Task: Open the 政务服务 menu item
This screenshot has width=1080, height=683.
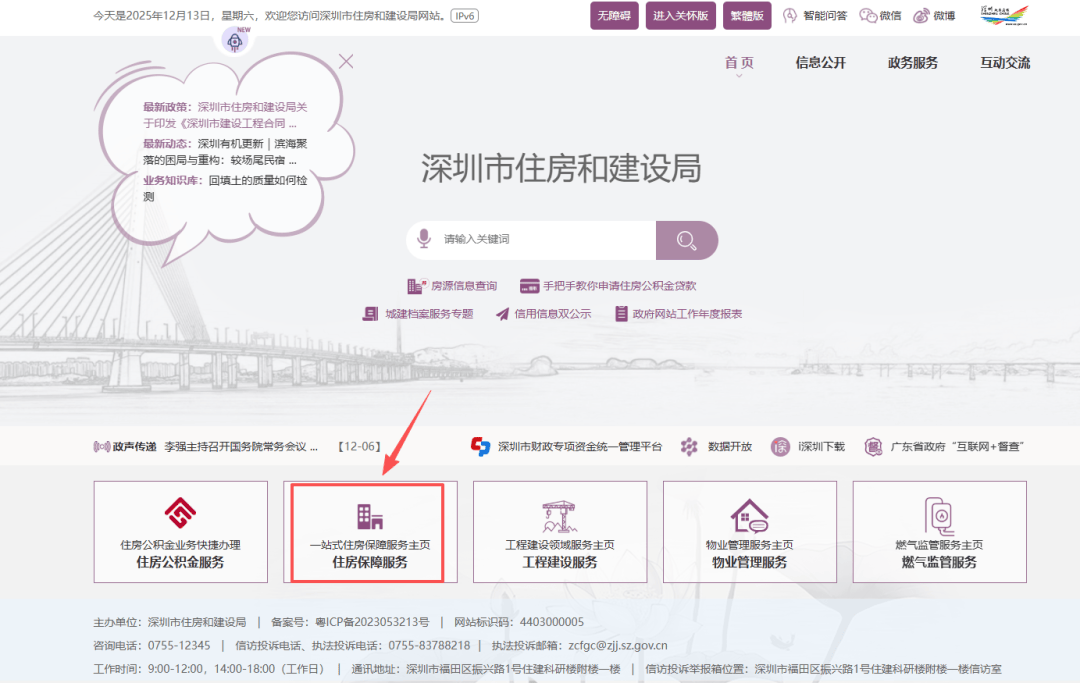Action: coord(912,62)
